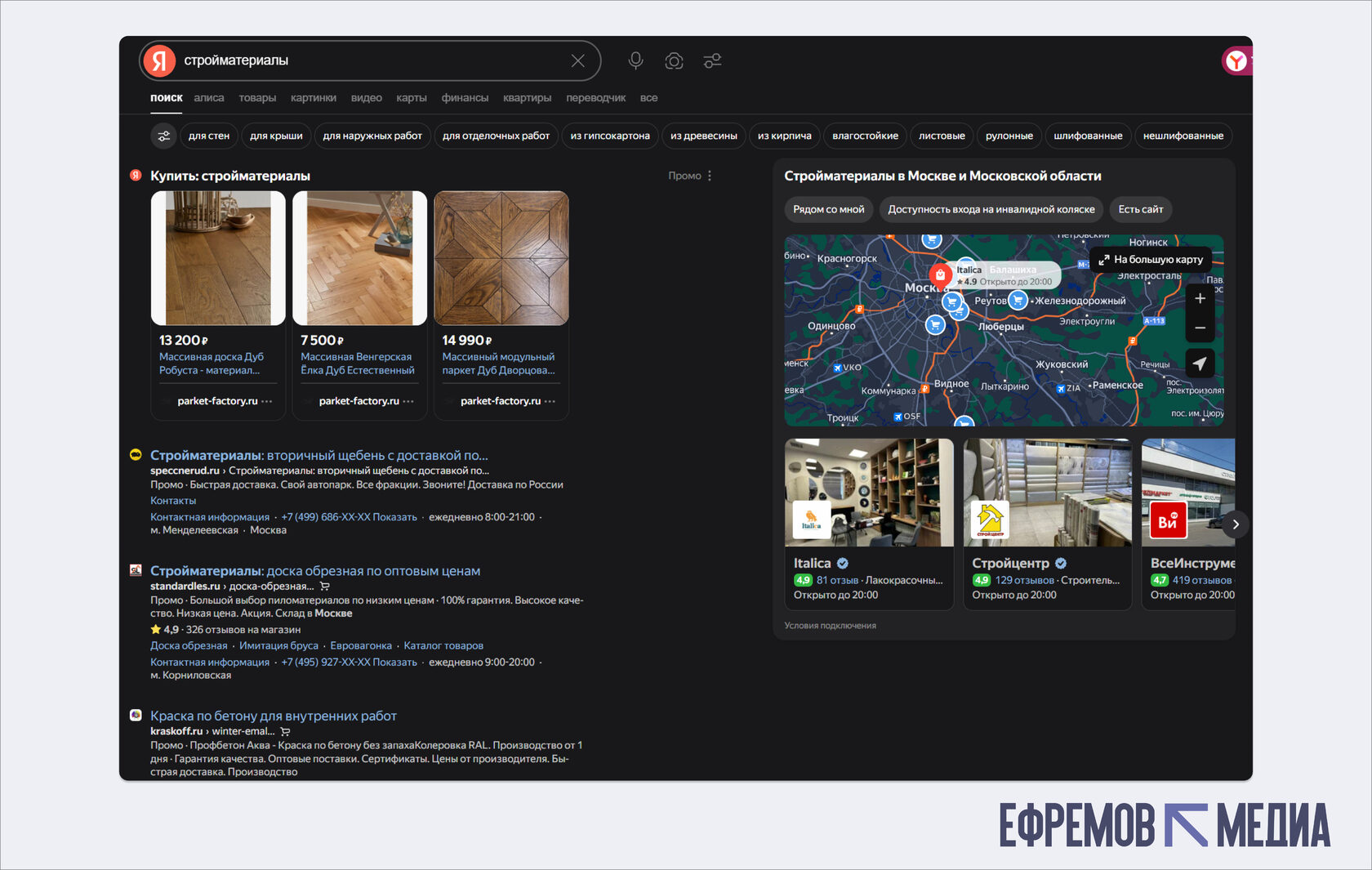Apply the рулонные filter chip
Viewport: 1372px width, 870px height.
coord(1009,136)
